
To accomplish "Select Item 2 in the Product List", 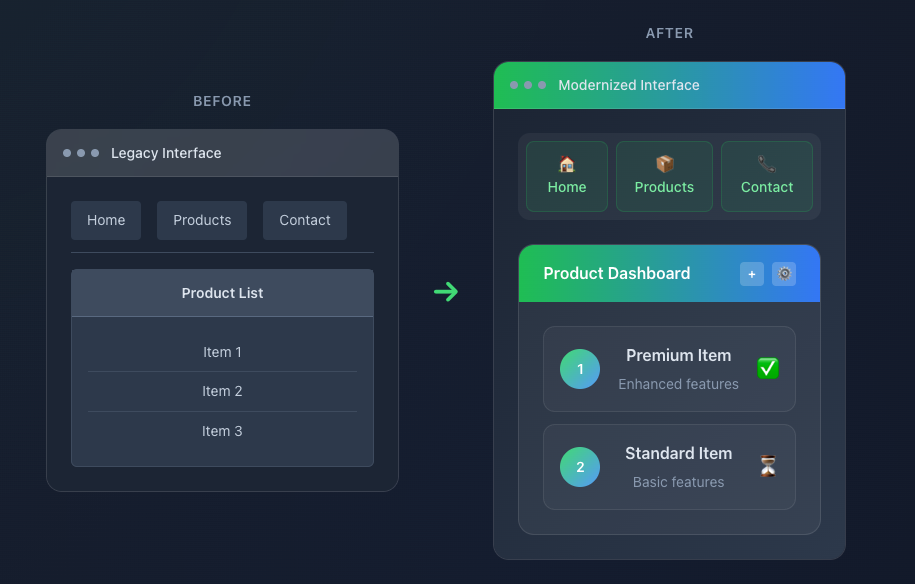I will tap(222, 391).
